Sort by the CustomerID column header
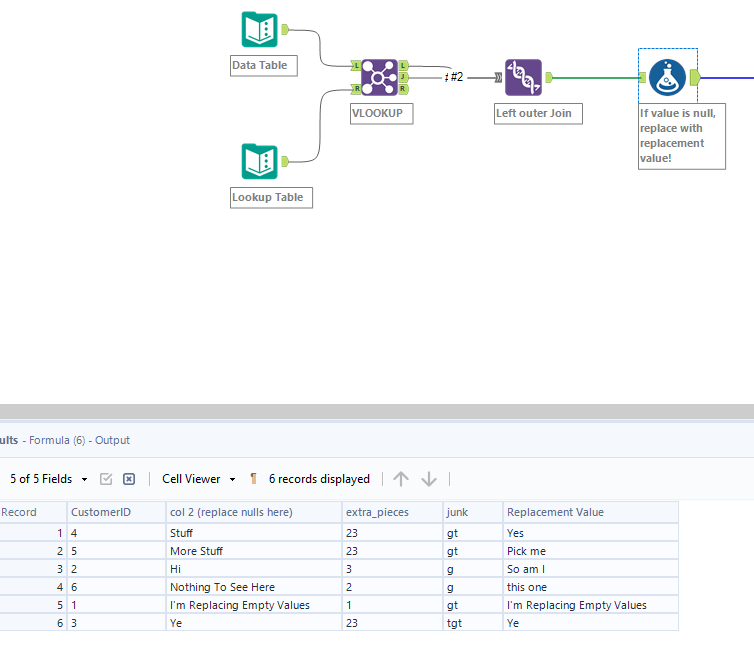The image size is (754, 648). coord(116,512)
